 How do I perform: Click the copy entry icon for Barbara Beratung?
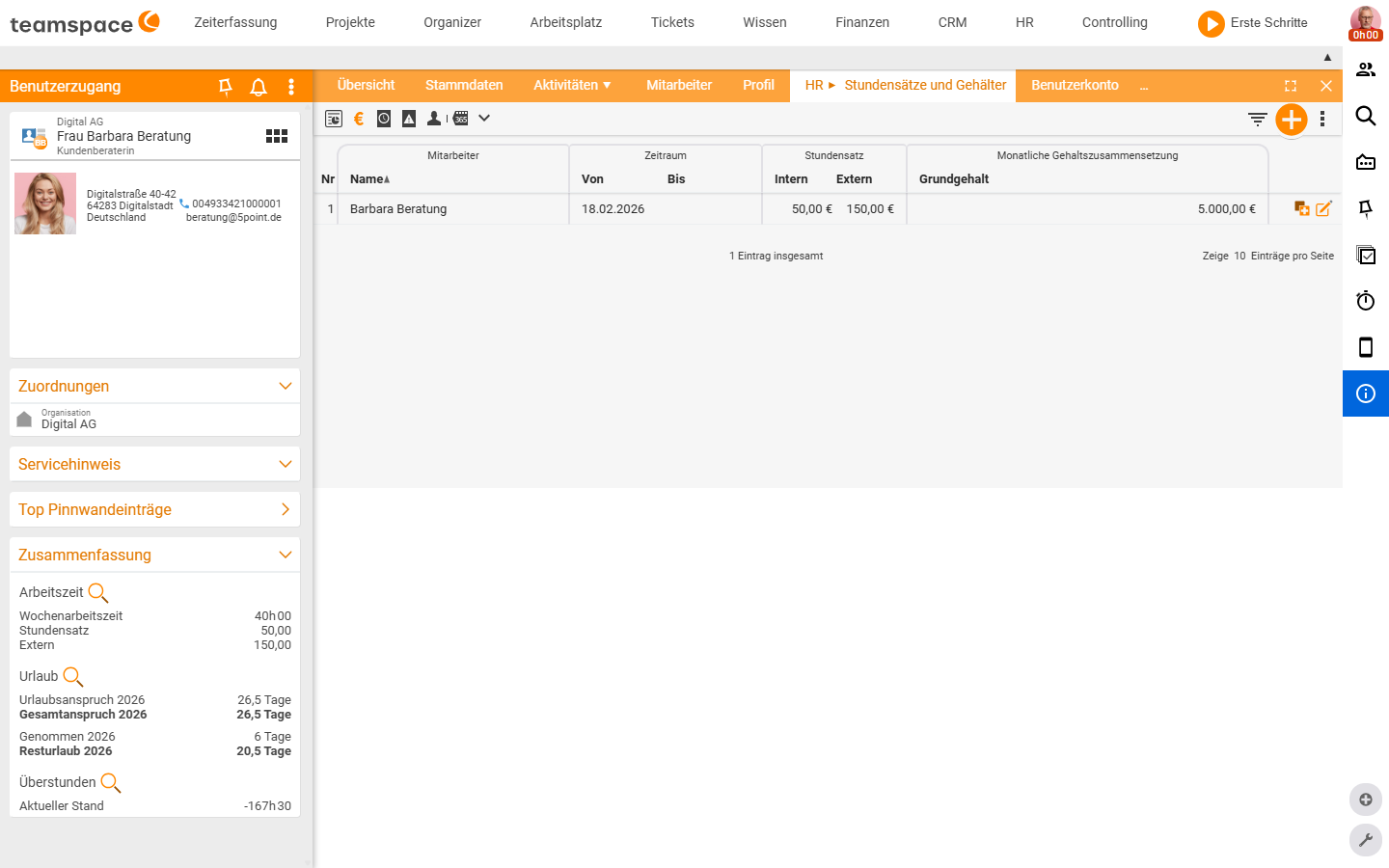click(1302, 208)
